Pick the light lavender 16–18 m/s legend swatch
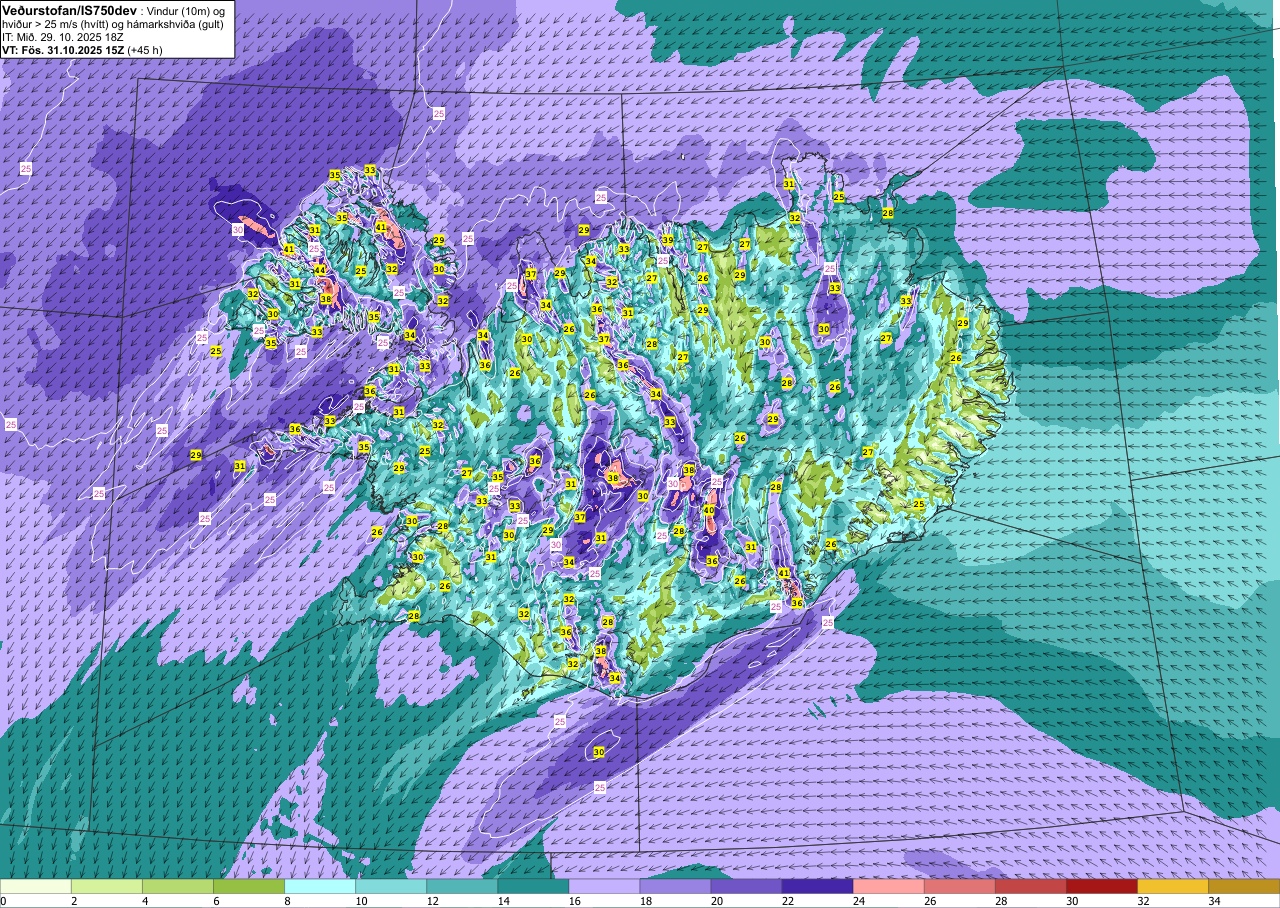Viewport: 1280px width, 908px height. point(604,886)
